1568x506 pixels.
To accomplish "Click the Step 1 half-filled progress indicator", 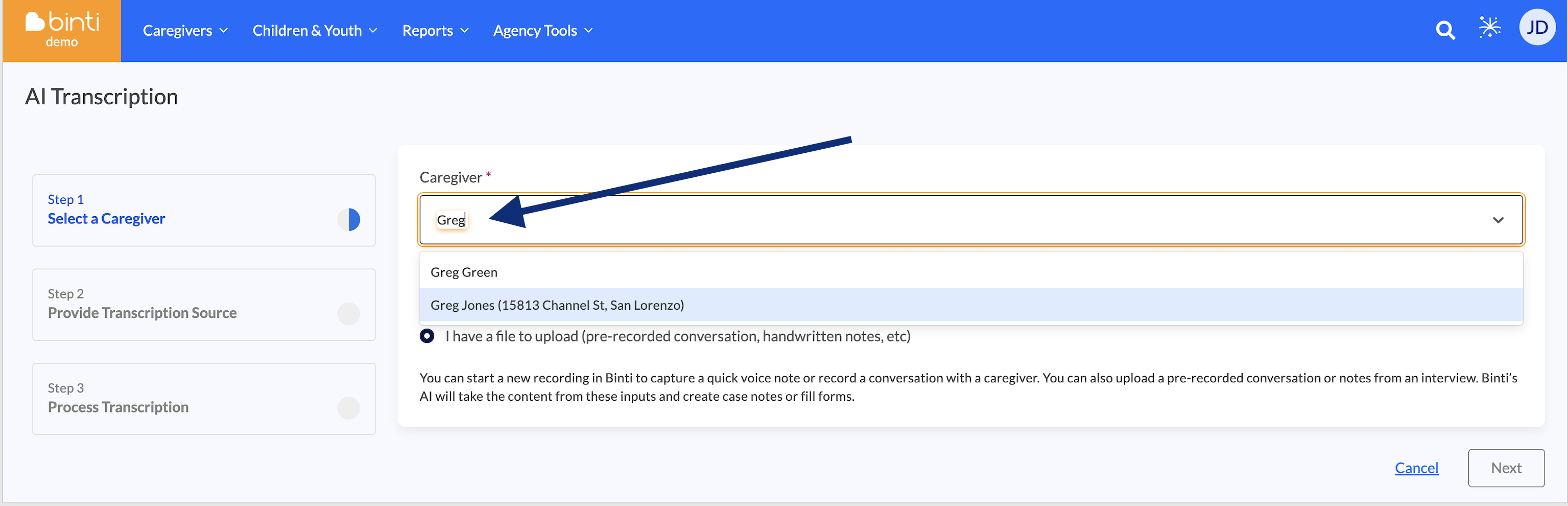I will 349,219.
